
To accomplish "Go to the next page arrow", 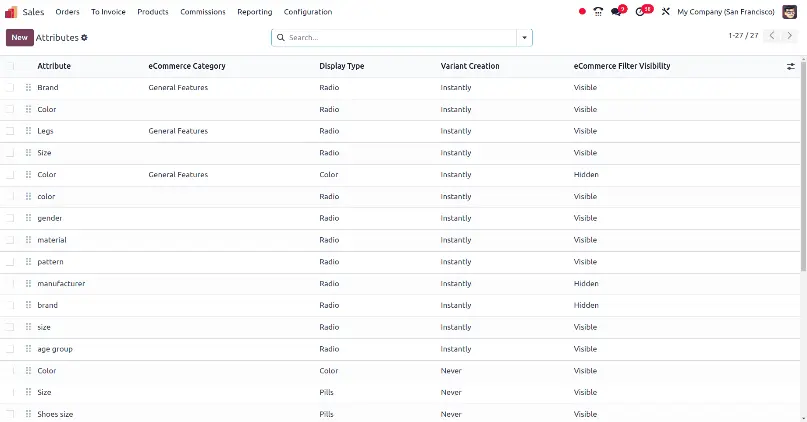I will pyautogui.click(x=789, y=36).
